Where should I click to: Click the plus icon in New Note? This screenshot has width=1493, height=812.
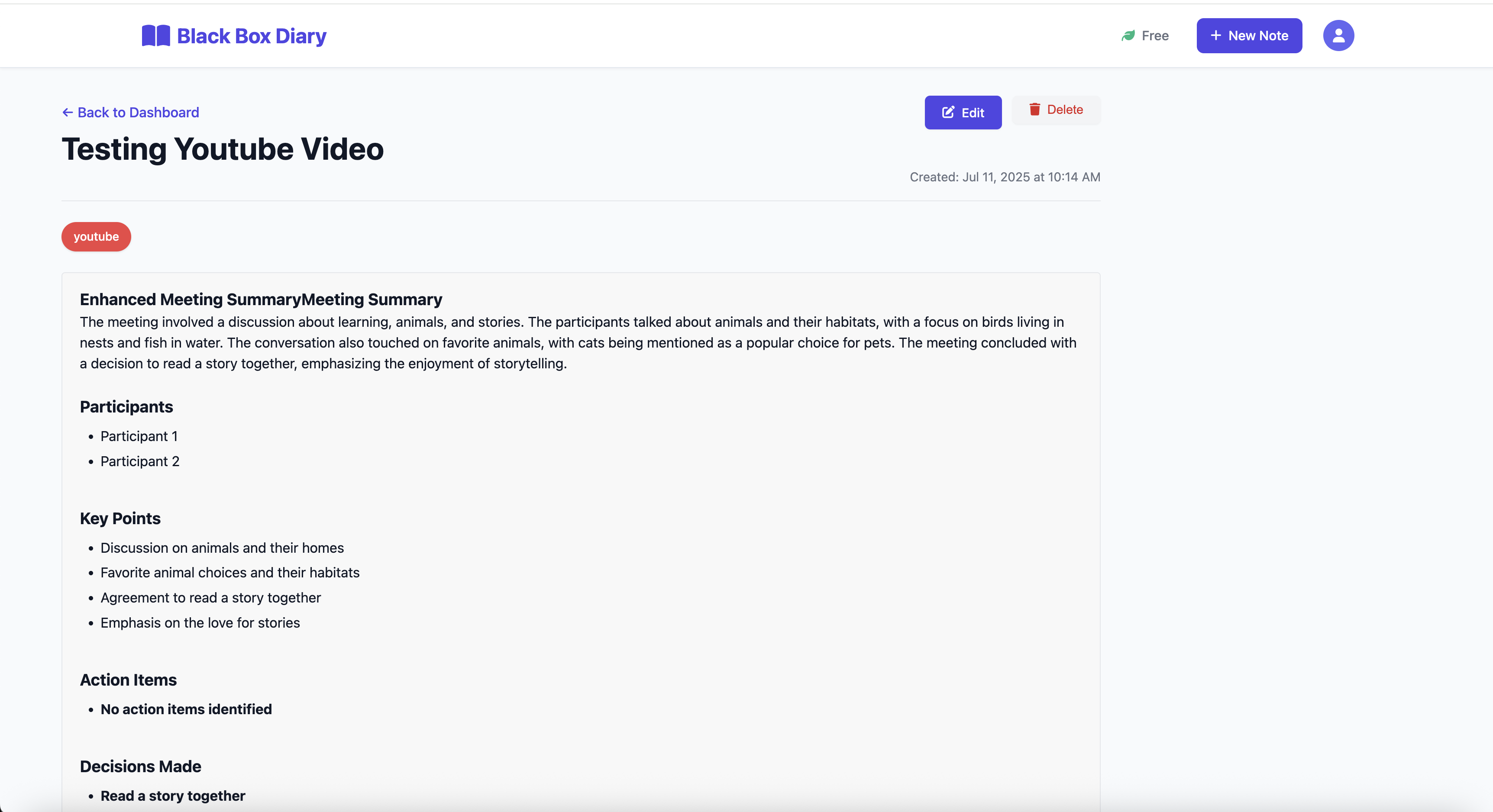point(1216,36)
